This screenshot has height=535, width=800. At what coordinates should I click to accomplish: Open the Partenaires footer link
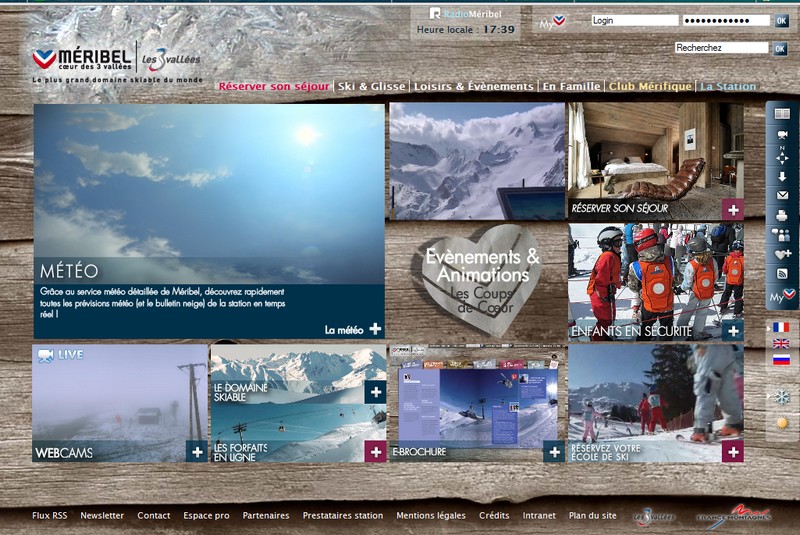click(266, 516)
